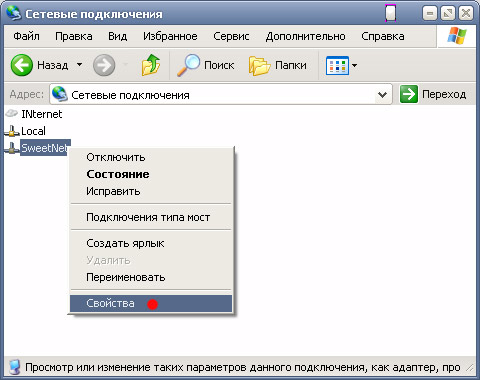This screenshot has width=480, height=380.
Task: Choose Подключения типа мост
Action: coord(151,217)
